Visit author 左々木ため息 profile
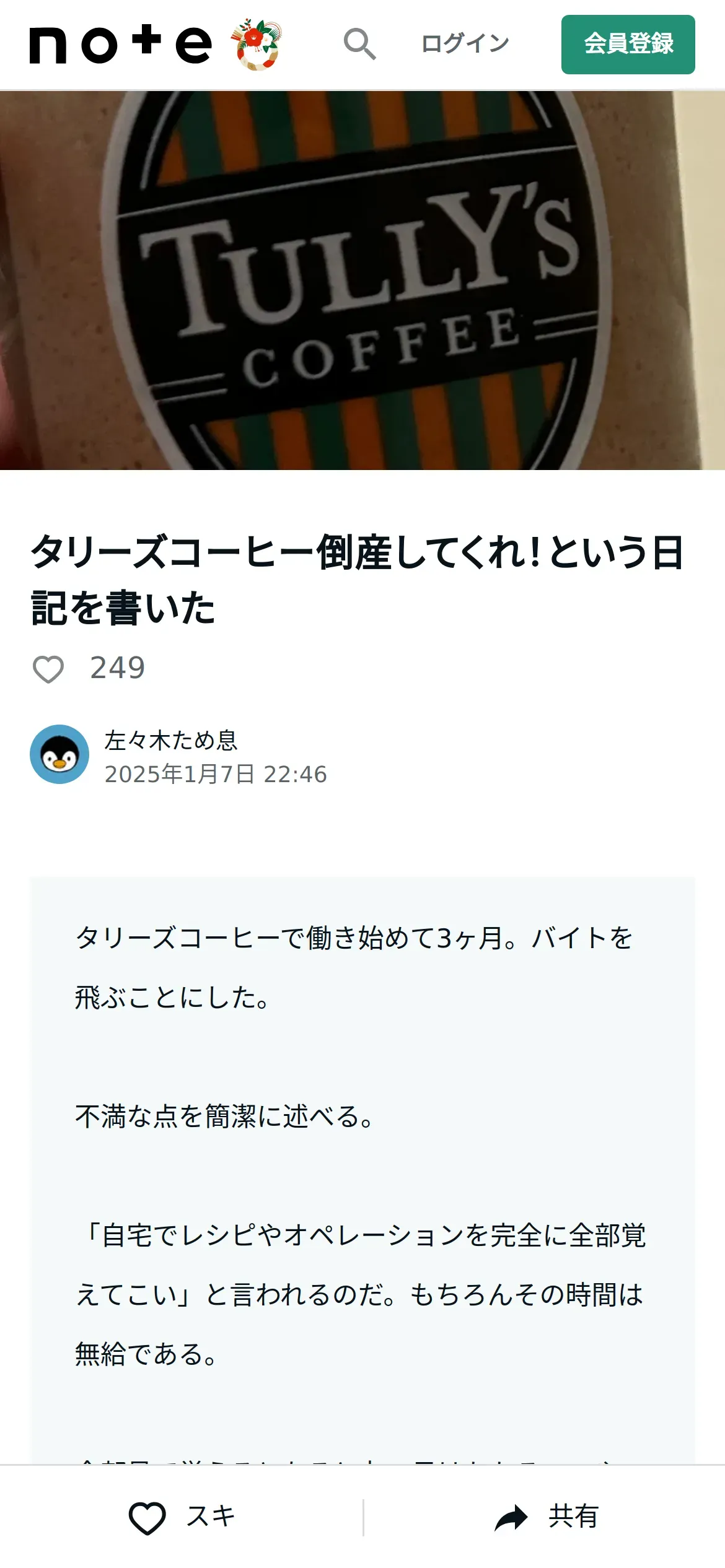 point(171,740)
